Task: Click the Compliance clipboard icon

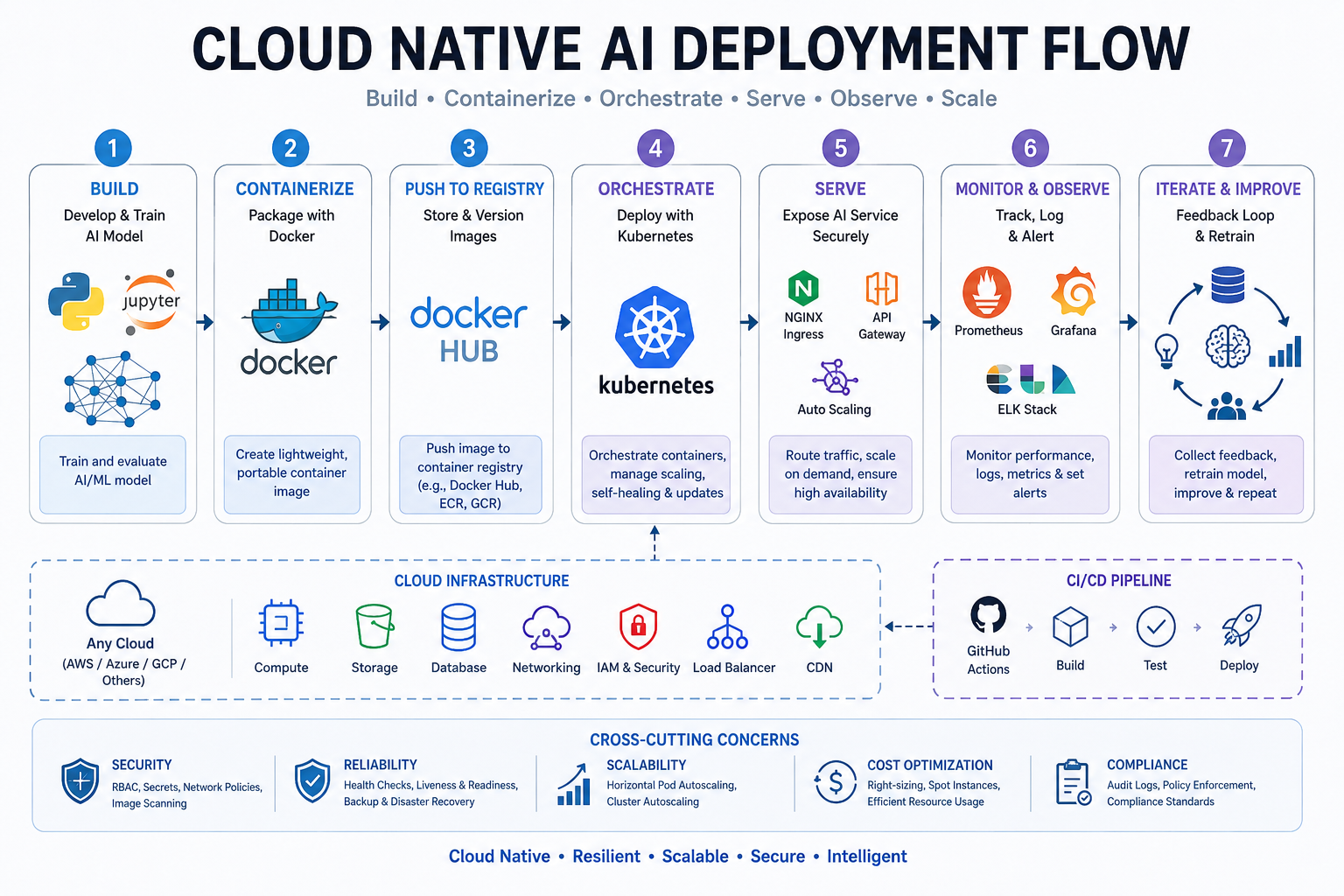Action: pyautogui.click(x=1073, y=782)
